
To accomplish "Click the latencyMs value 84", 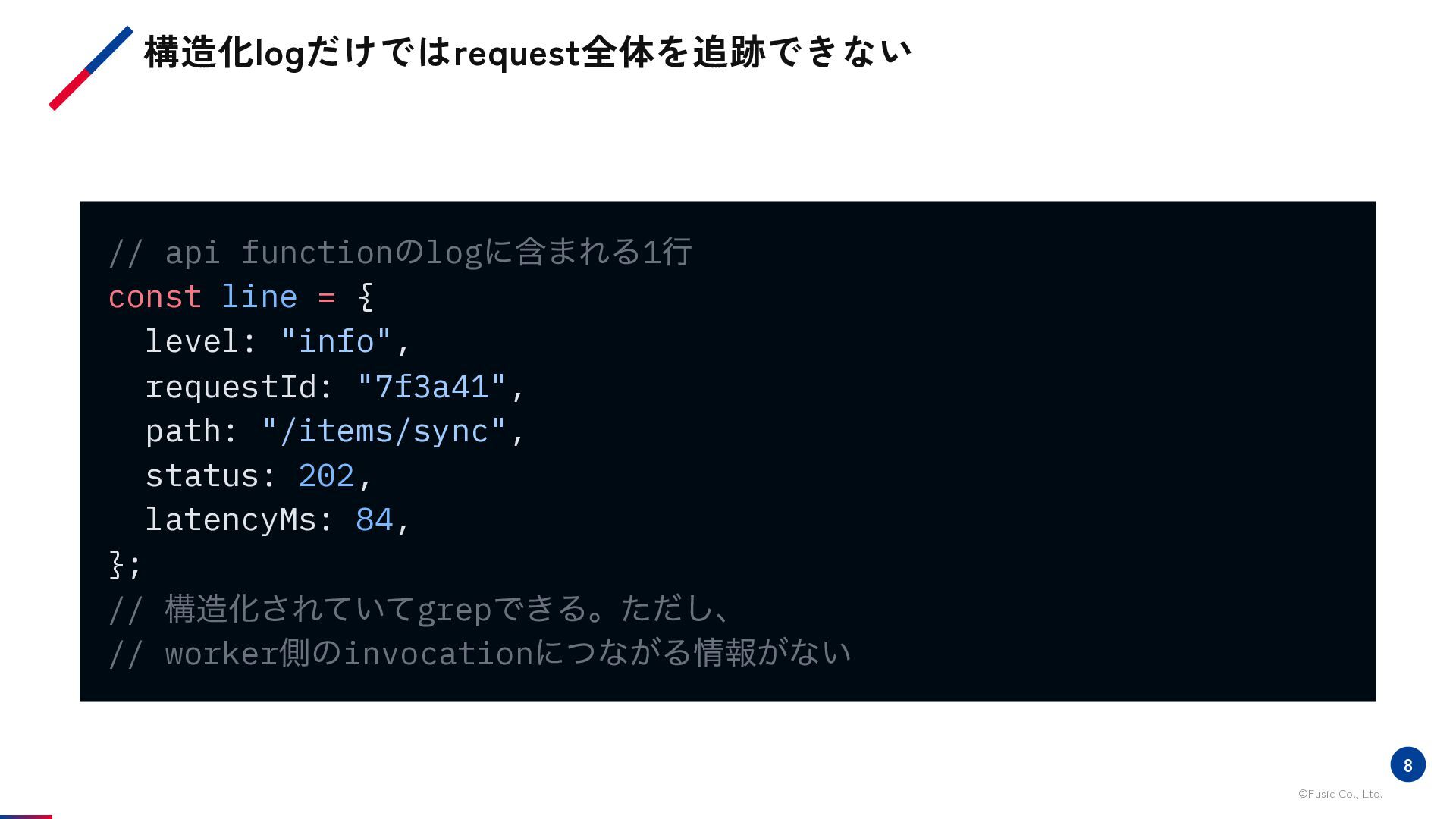I will tap(374, 519).
